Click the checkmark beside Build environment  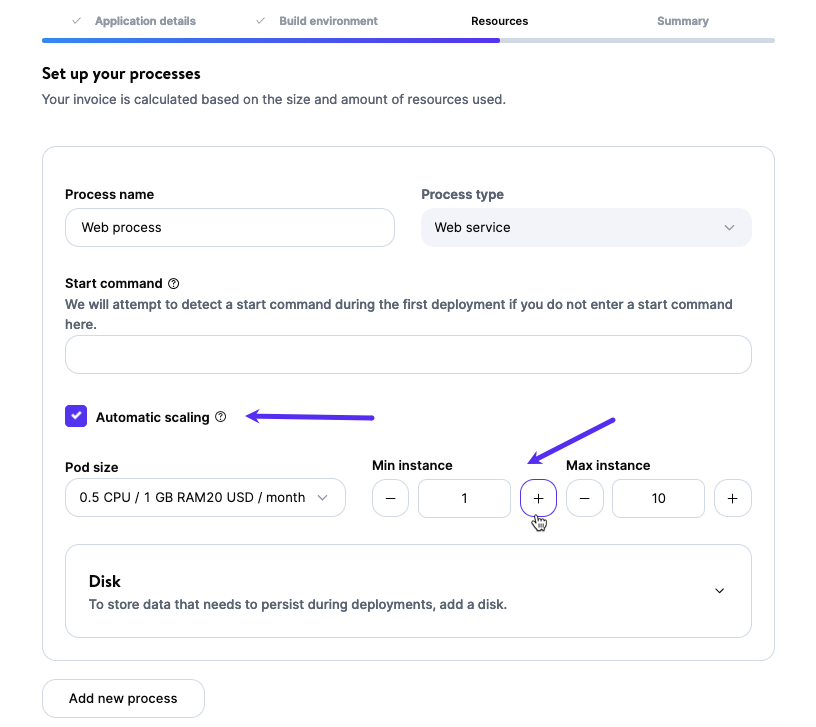click(260, 20)
